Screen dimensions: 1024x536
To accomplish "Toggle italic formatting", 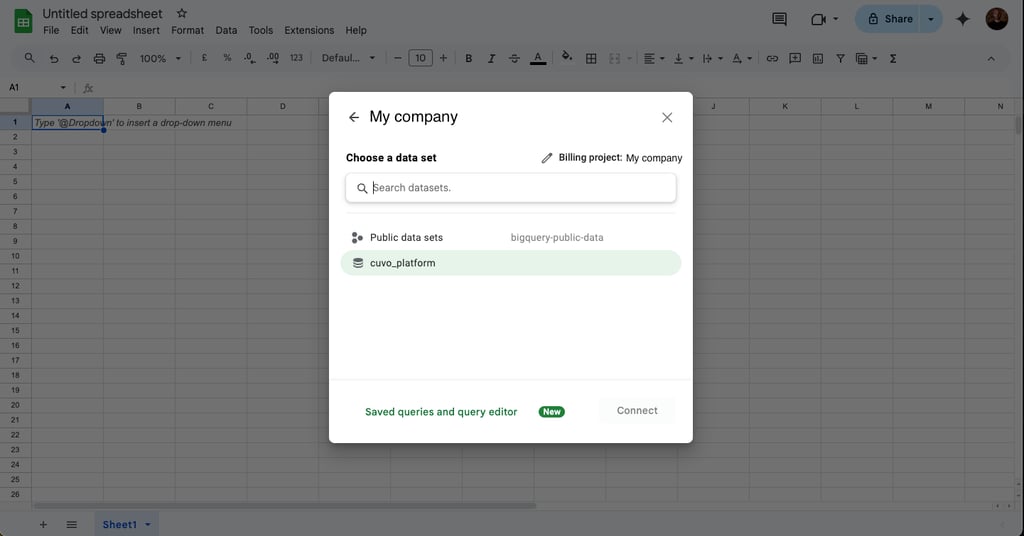I will 491,59.
